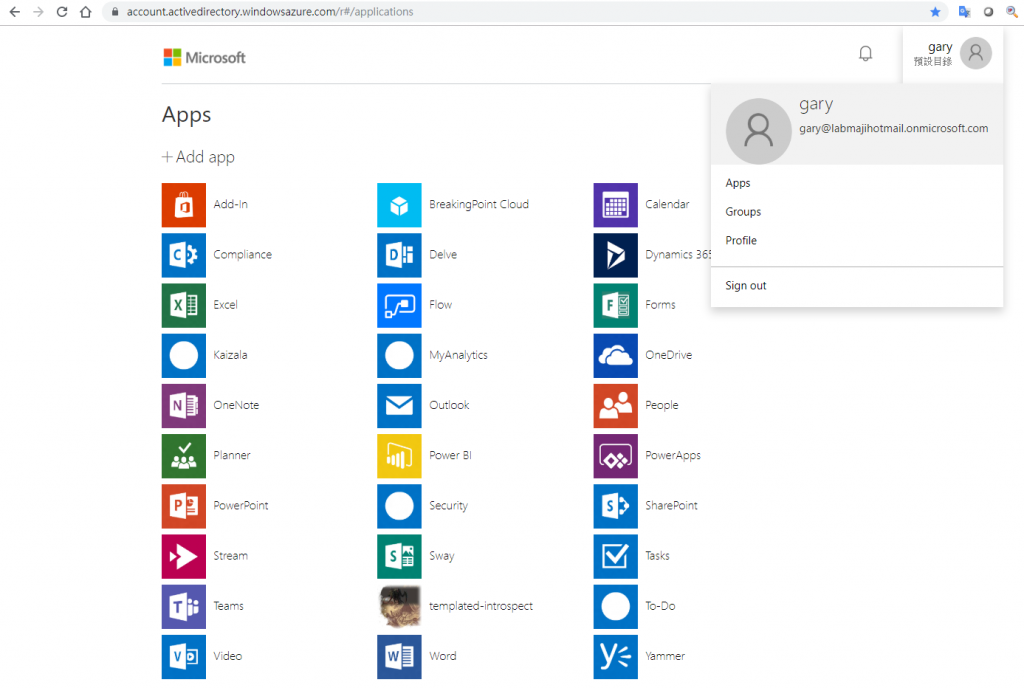Open the Word app icon
Image resolution: width=1024 pixels, height=688 pixels.
click(399, 657)
